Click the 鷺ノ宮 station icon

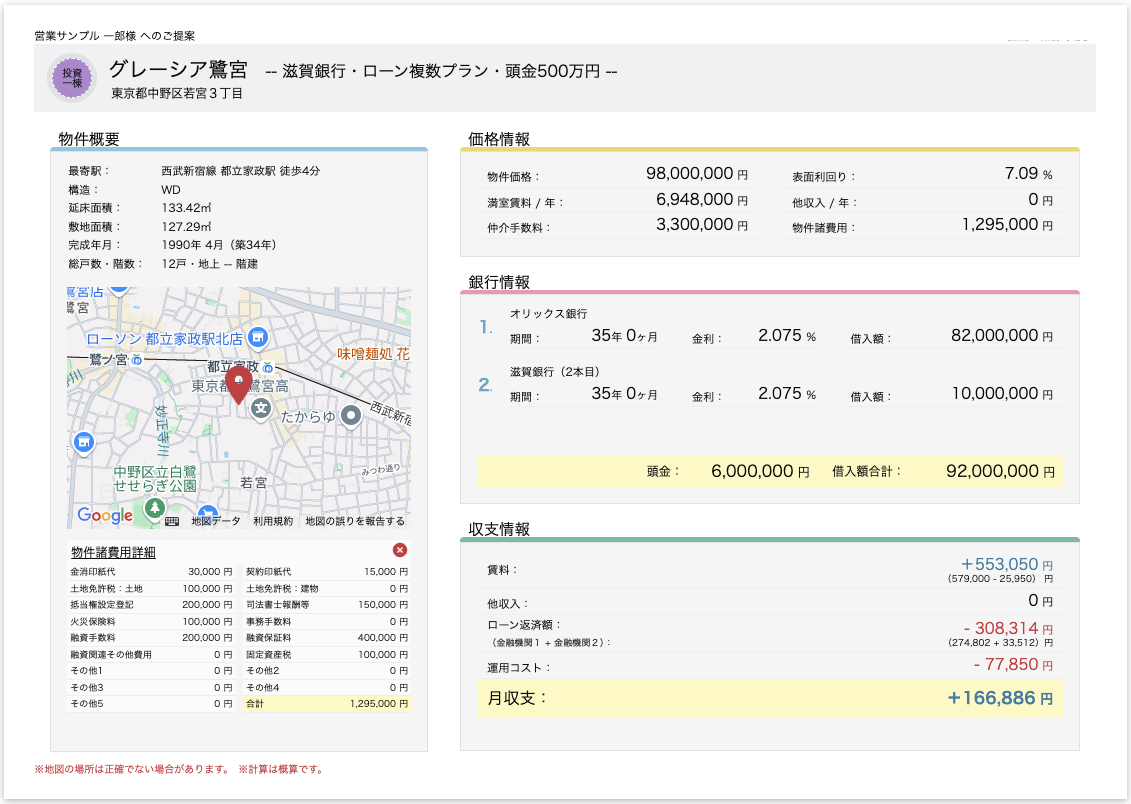point(136,359)
